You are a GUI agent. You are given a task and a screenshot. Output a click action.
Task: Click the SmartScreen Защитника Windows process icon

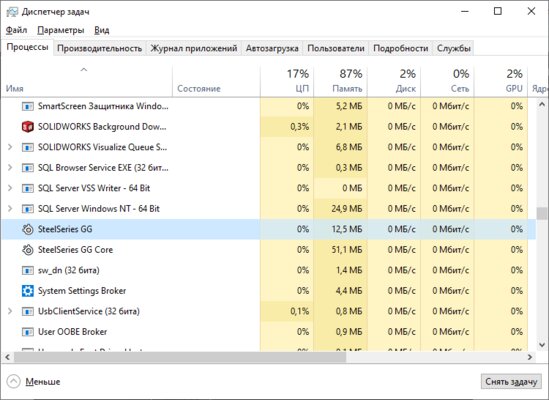[x=28, y=106]
